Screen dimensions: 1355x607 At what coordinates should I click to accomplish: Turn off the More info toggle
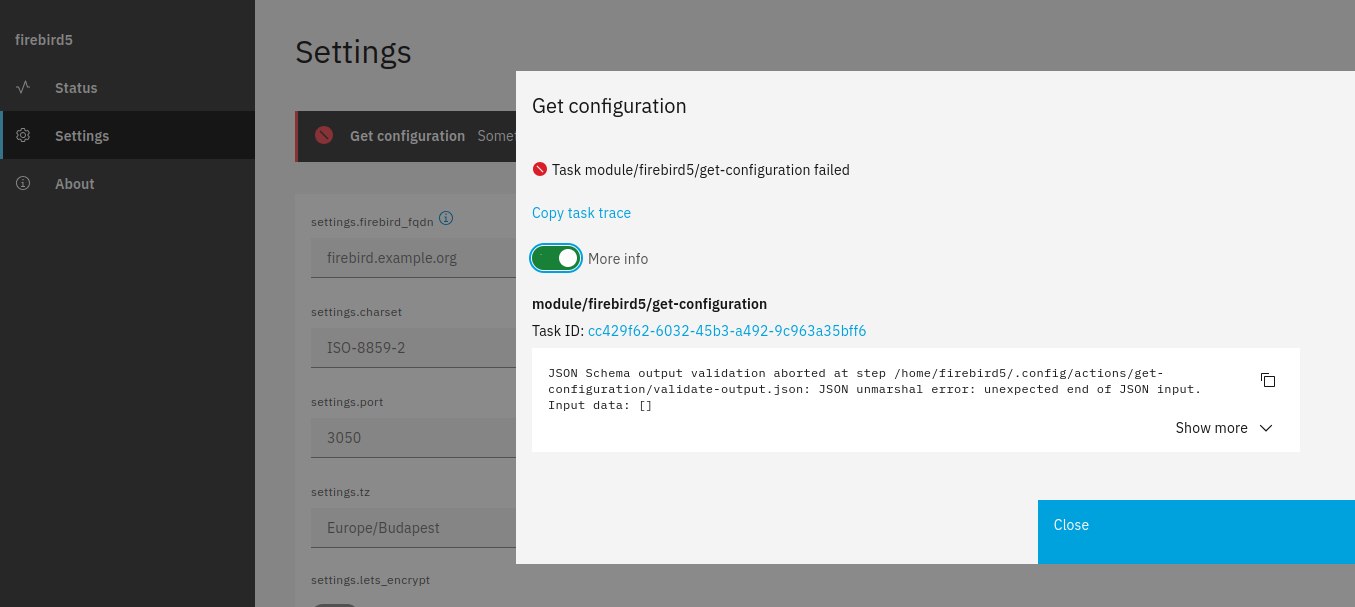pos(556,259)
